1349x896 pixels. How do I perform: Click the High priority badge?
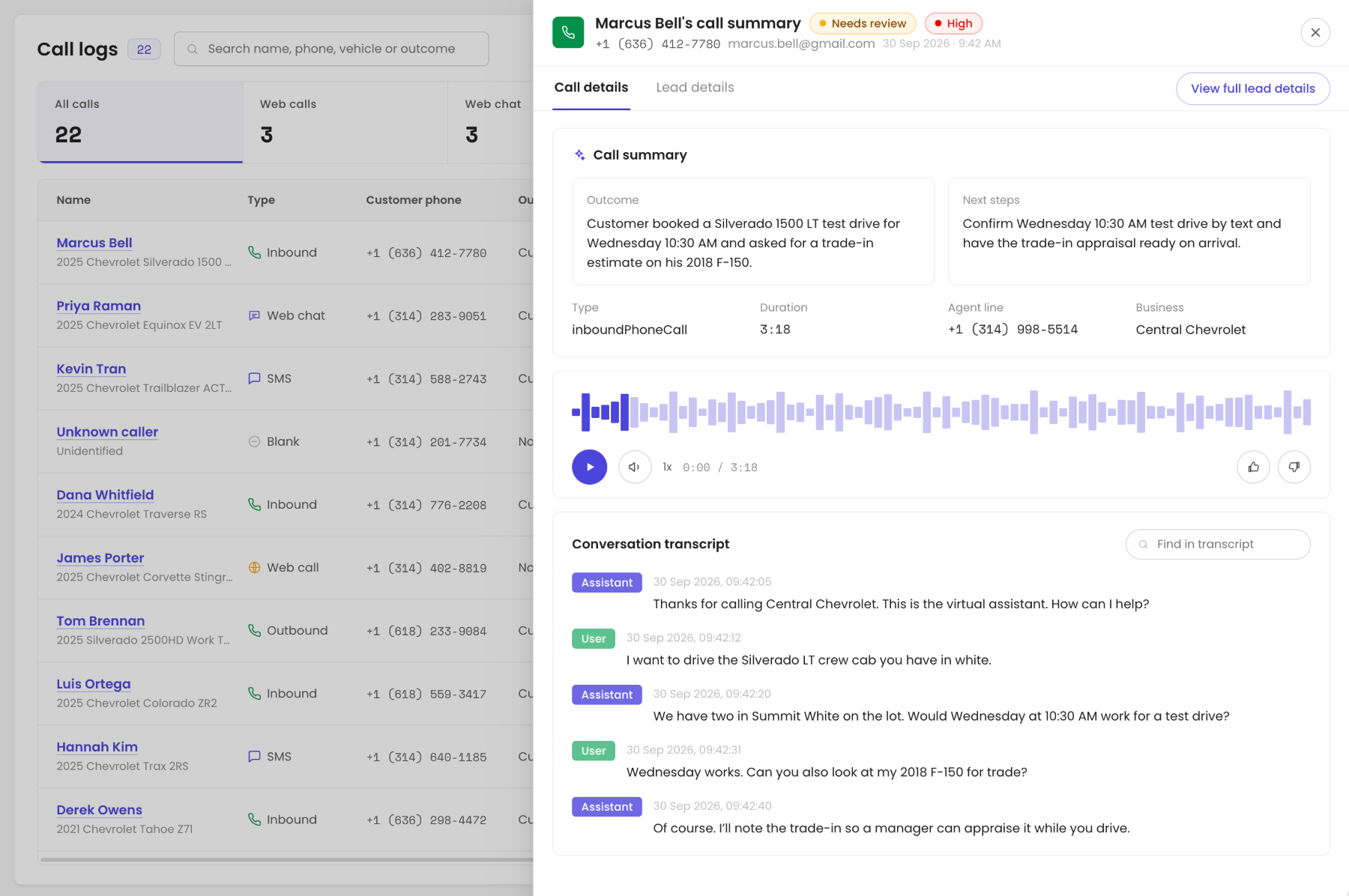(x=953, y=23)
